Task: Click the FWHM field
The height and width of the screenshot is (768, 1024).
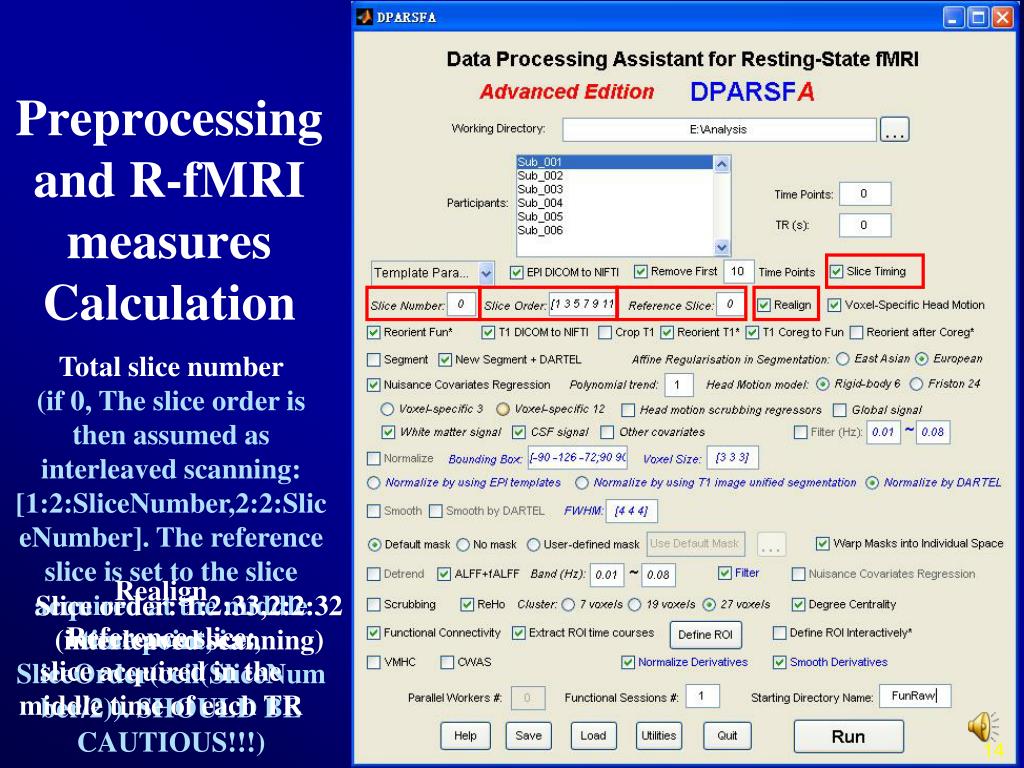Action: pyautogui.click(x=632, y=511)
